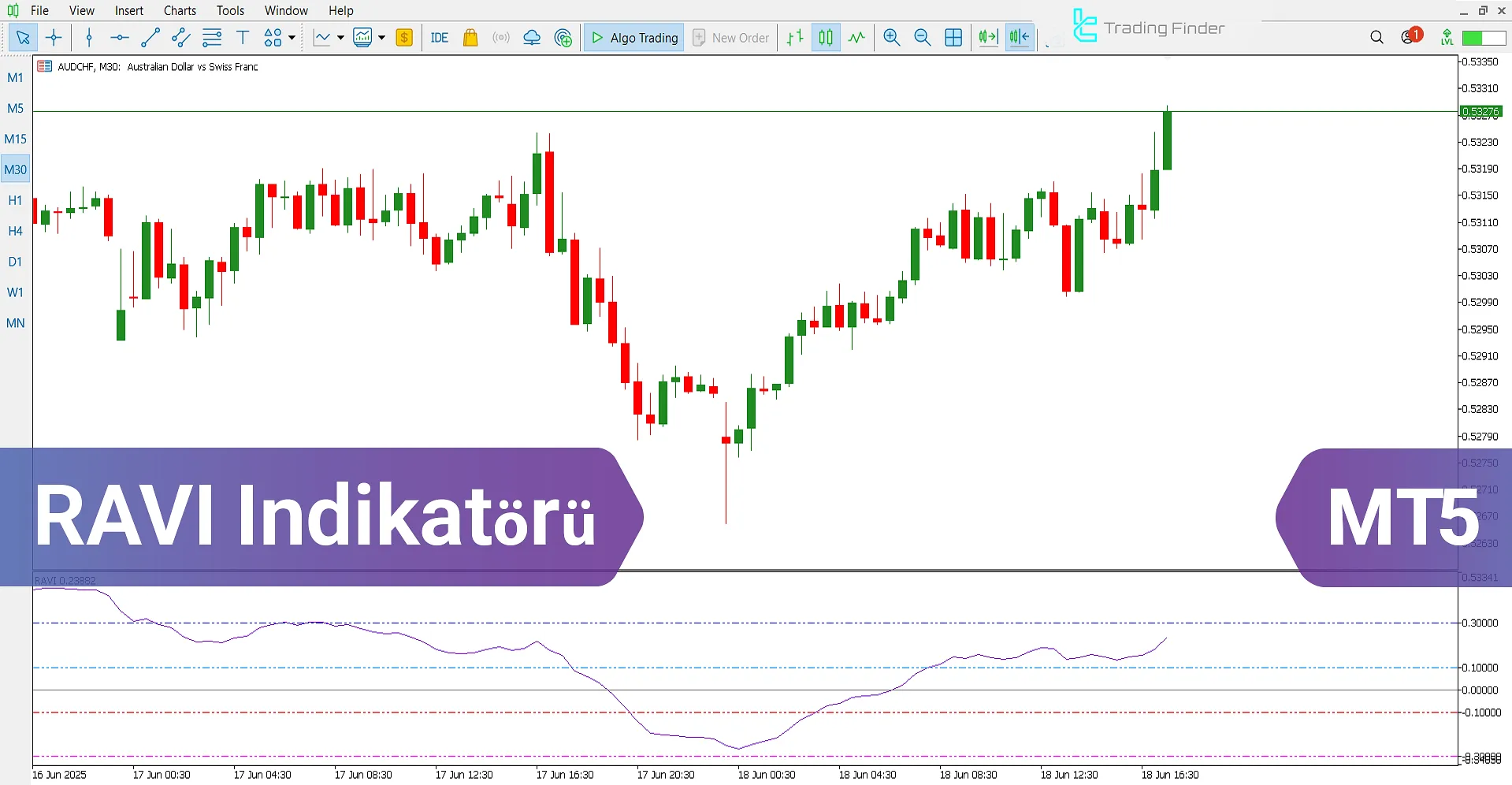1512x785 pixels.
Task: Pick the Fibonacci retracement tool
Action: pos(212,38)
